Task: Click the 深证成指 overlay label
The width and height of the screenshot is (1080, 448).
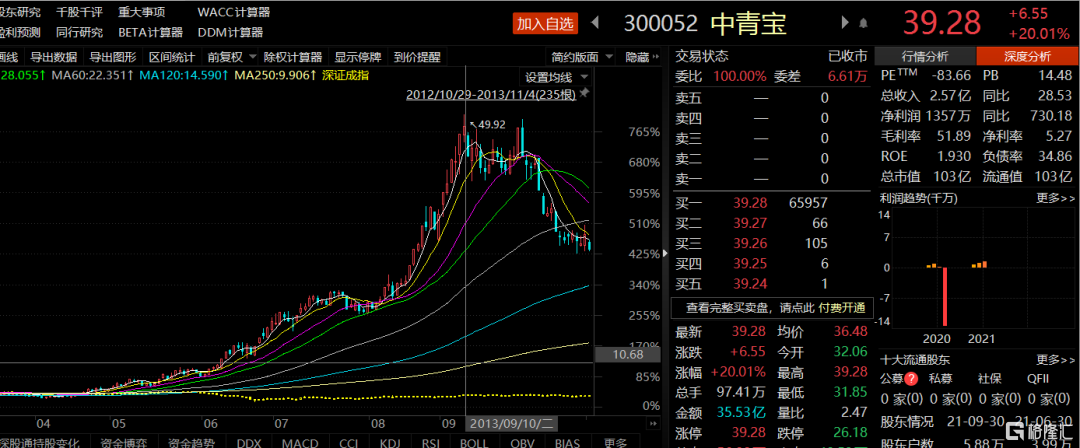Action: tap(345, 75)
